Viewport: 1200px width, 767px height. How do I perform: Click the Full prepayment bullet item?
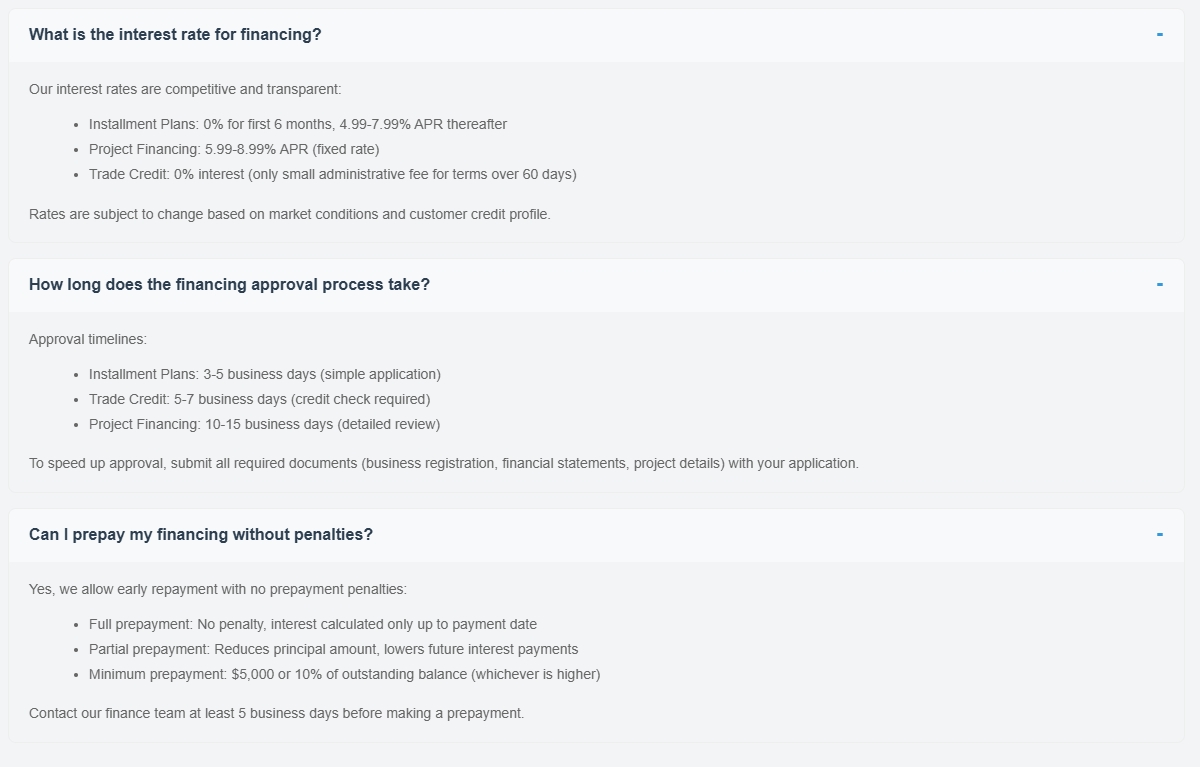(312, 625)
